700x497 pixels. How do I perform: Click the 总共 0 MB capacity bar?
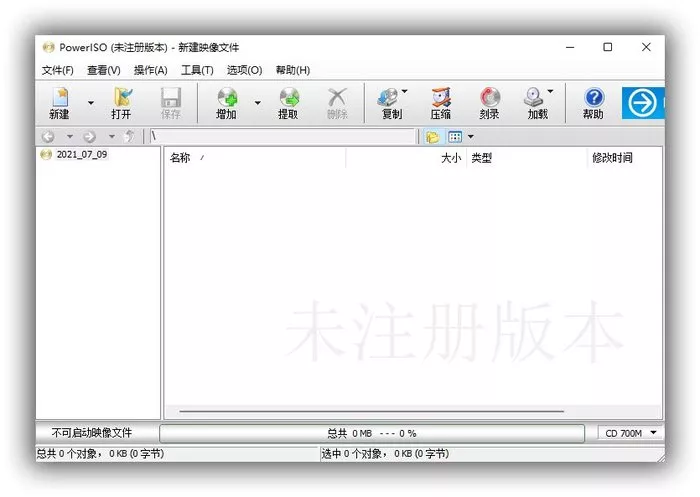click(371, 433)
